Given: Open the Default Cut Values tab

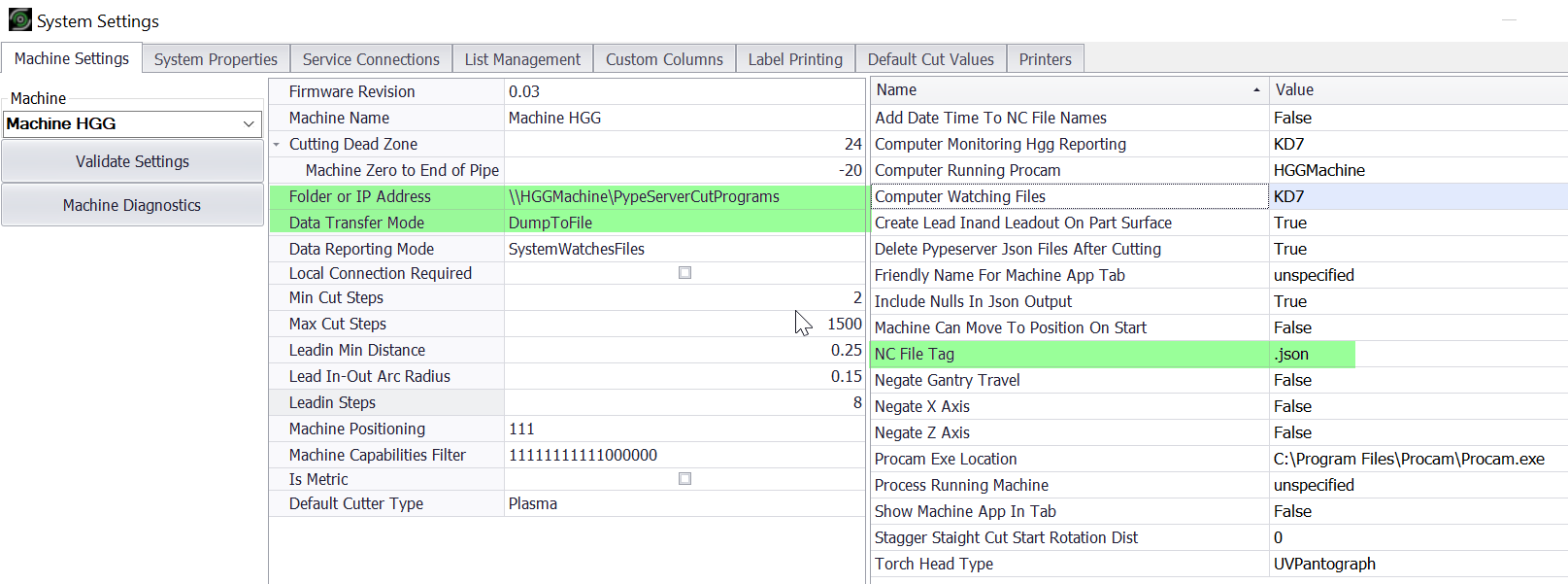Looking at the screenshot, I should (x=930, y=59).
